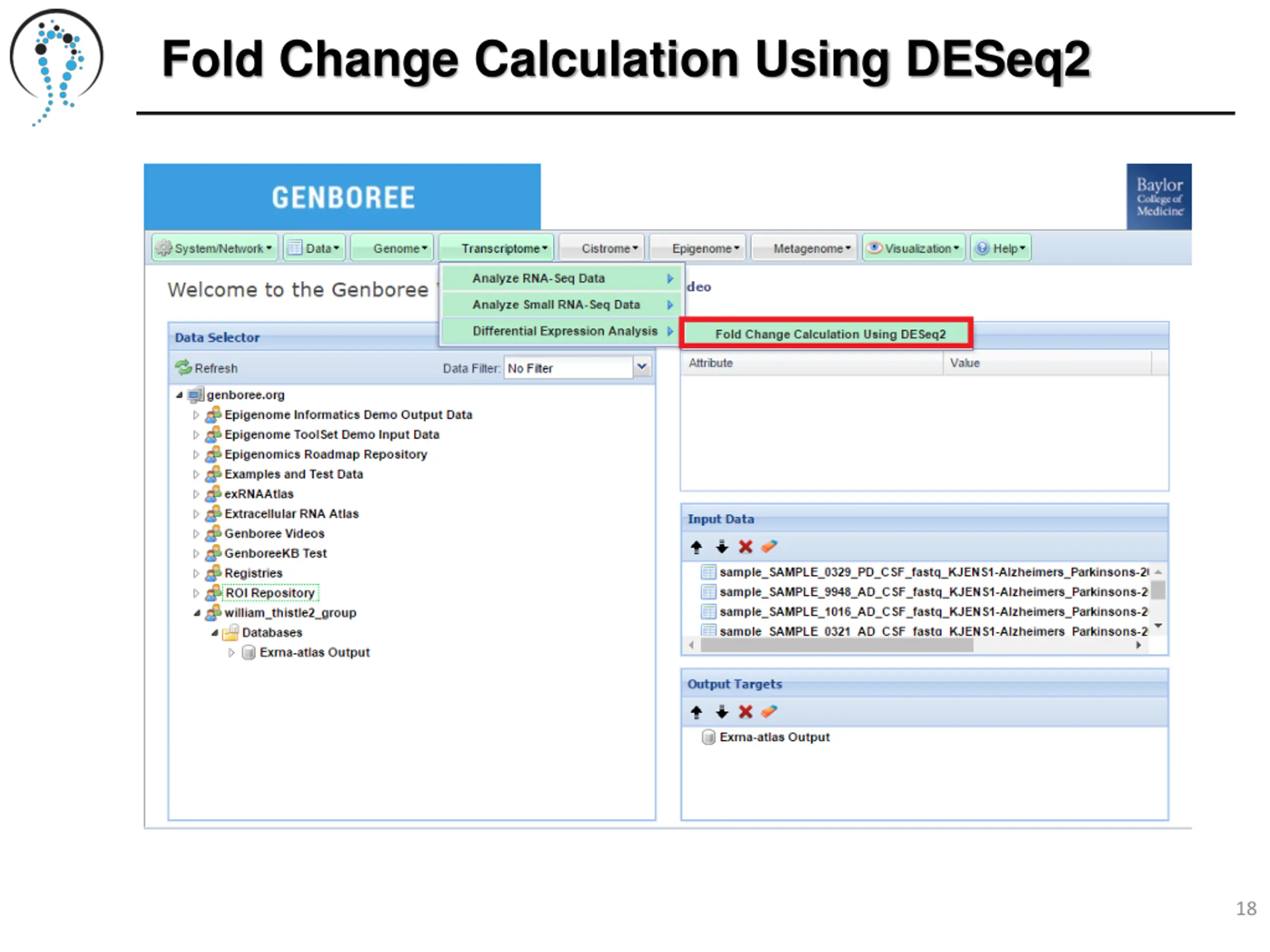The image size is (1270, 952).
Task: Expand the exRNAAtlas group node
Action: 196,494
